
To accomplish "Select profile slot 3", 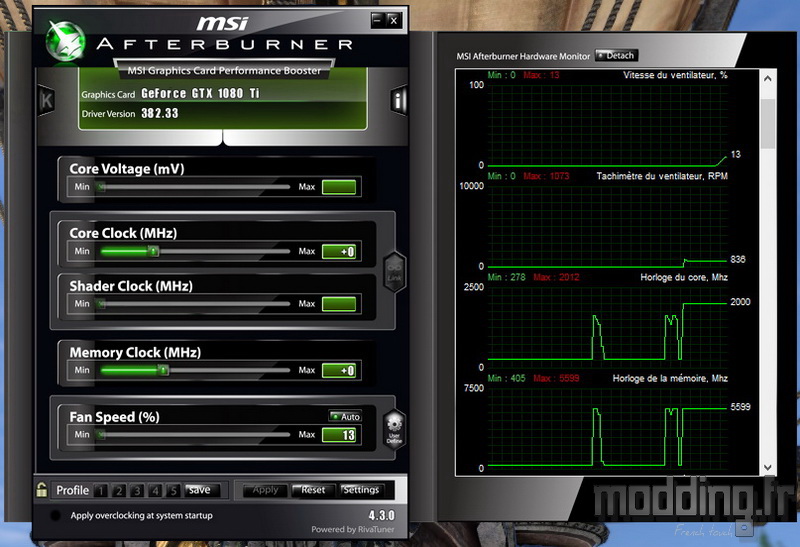I will (137, 491).
